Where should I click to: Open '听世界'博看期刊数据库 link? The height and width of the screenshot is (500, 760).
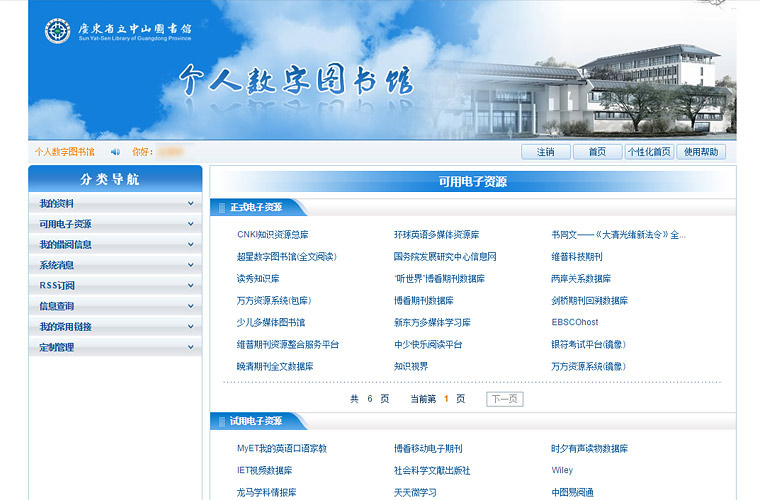coord(440,279)
